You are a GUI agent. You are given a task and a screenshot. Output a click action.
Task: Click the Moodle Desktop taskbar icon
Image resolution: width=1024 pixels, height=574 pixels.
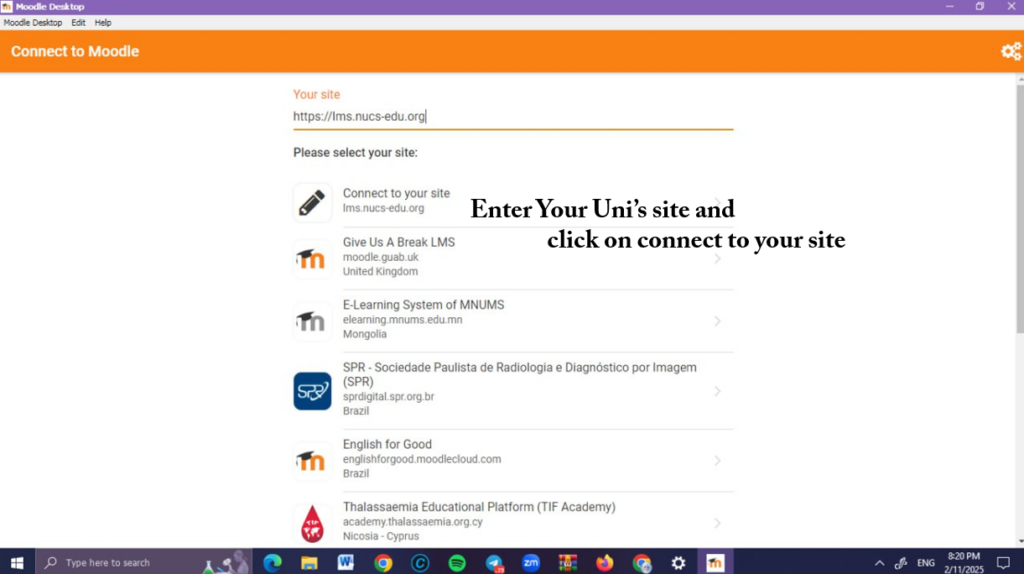pyautogui.click(x=715, y=562)
